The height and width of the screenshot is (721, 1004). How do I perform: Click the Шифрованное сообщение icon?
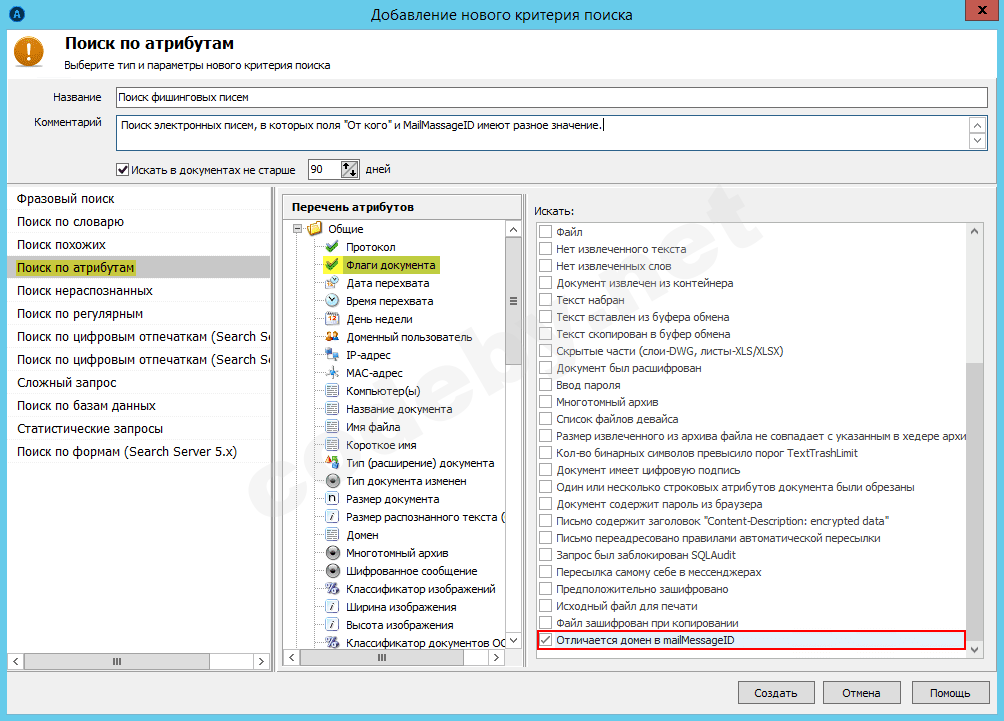coord(332,571)
